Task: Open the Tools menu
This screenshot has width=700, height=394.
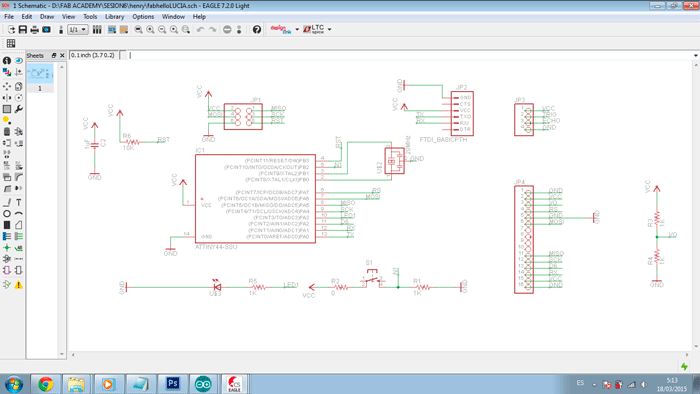Action: pos(90,17)
